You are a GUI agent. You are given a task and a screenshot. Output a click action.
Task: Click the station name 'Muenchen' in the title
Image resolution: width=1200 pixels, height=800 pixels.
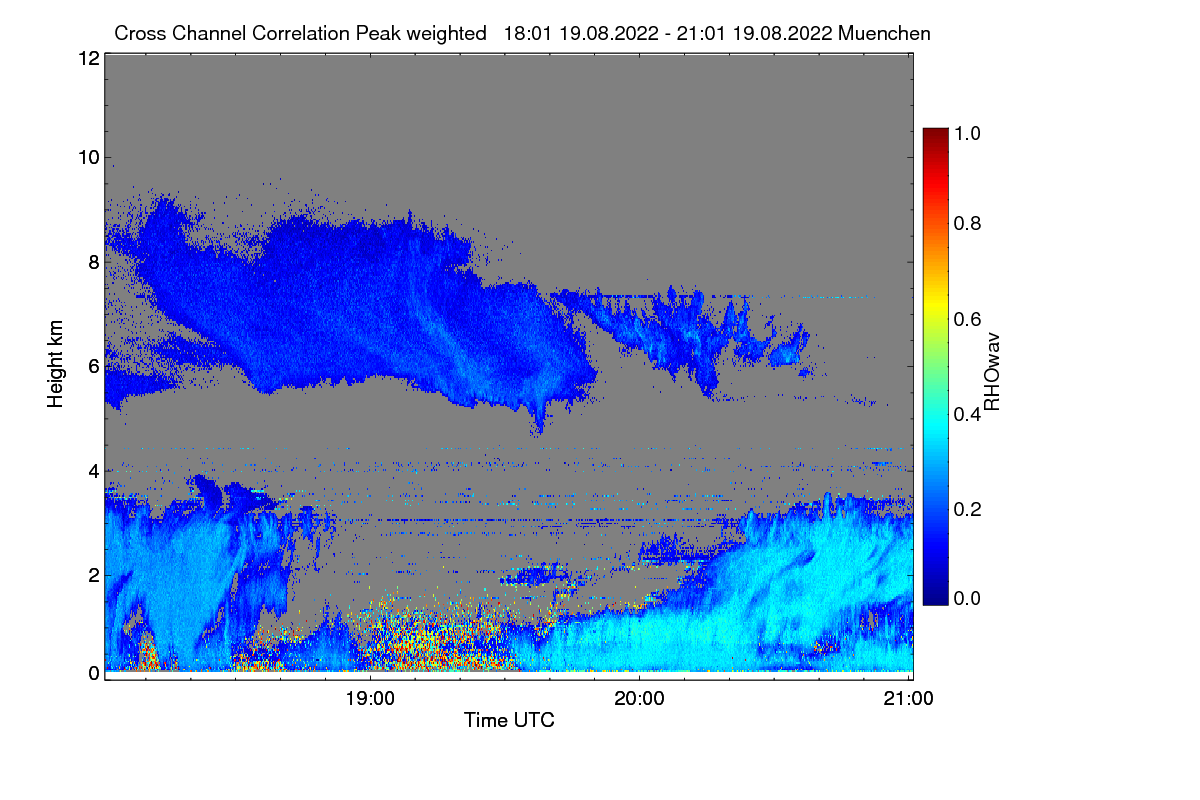point(885,33)
